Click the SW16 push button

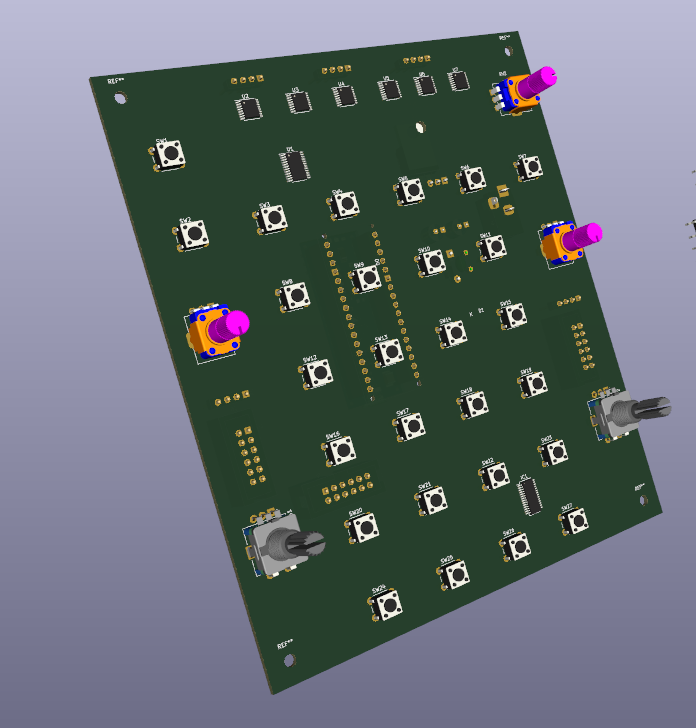(x=341, y=450)
